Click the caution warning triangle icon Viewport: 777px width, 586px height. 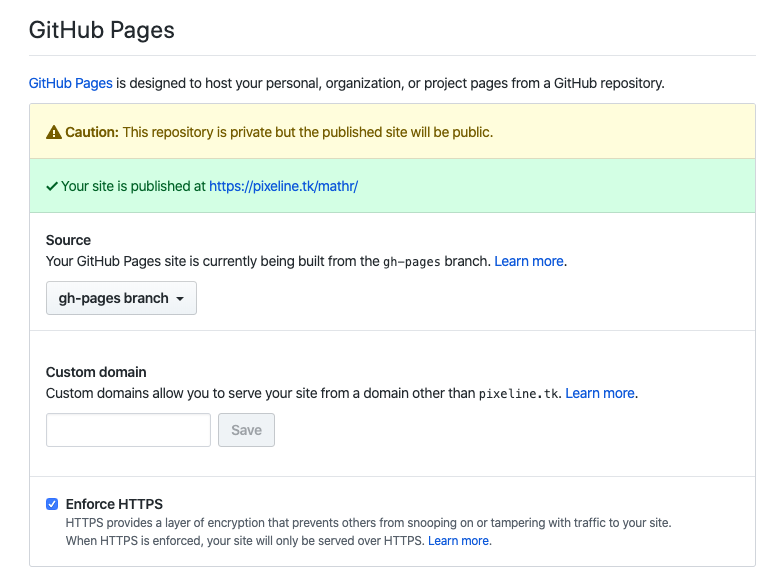point(54,132)
